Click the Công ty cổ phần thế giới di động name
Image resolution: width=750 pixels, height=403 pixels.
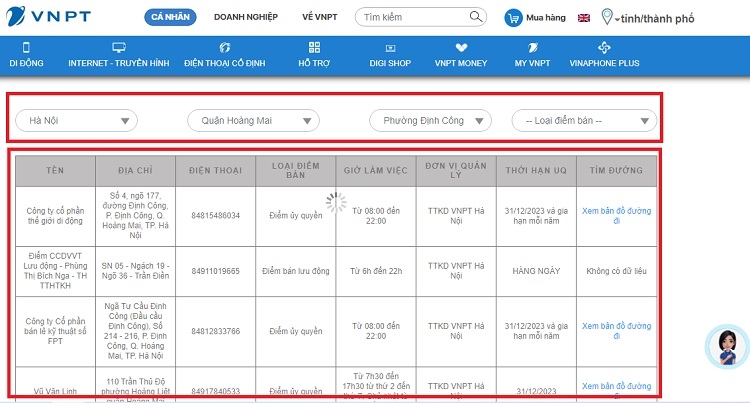55,216
